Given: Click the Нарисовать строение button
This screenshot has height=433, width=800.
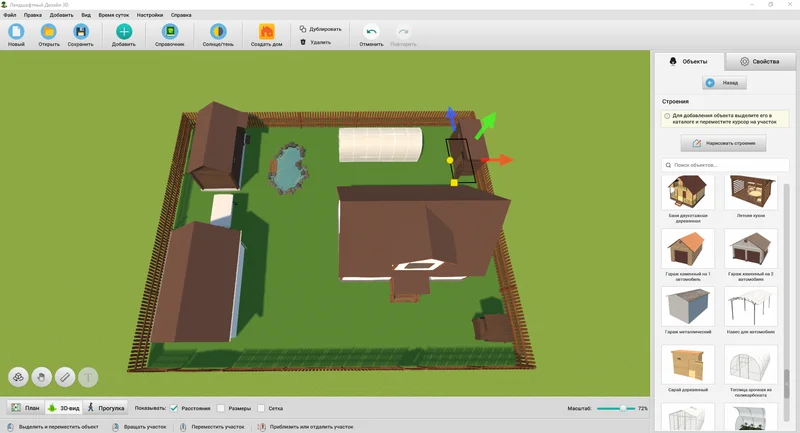Looking at the screenshot, I should (723, 143).
